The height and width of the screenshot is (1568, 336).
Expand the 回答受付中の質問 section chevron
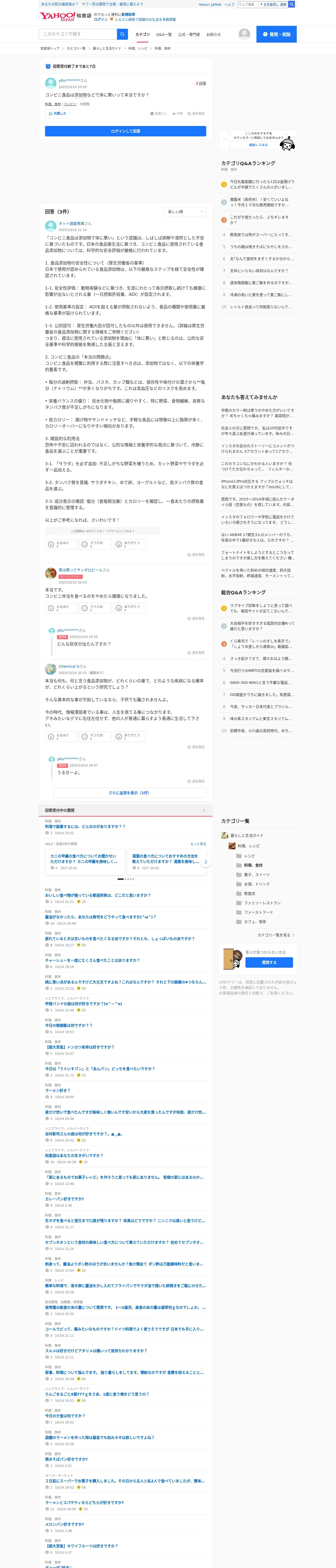pyautogui.click(x=204, y=810)
